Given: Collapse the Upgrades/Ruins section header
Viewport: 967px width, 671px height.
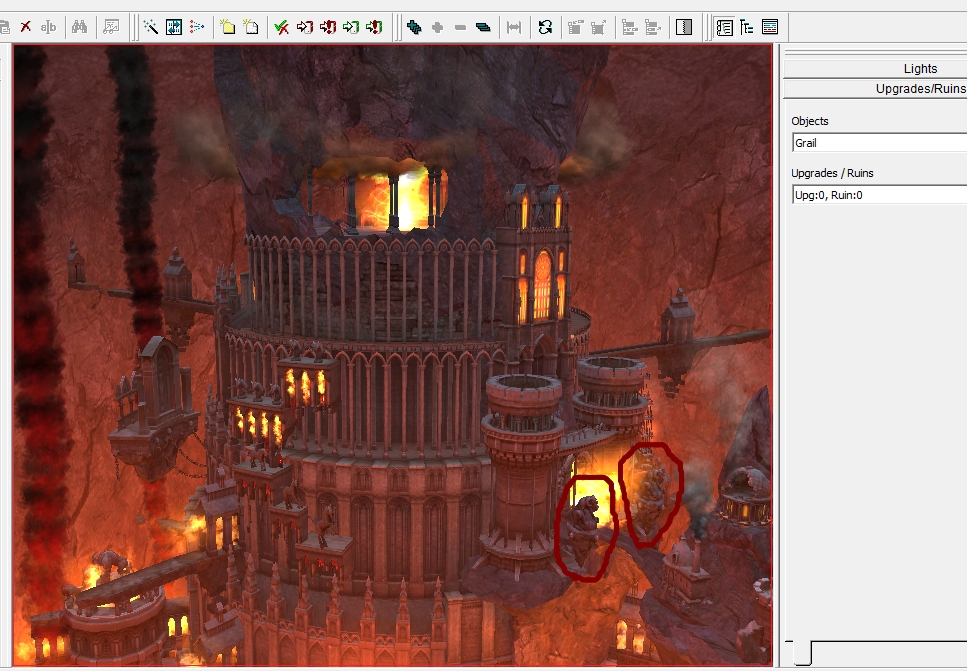Looking at the screenshot, I should pos(875,88).
